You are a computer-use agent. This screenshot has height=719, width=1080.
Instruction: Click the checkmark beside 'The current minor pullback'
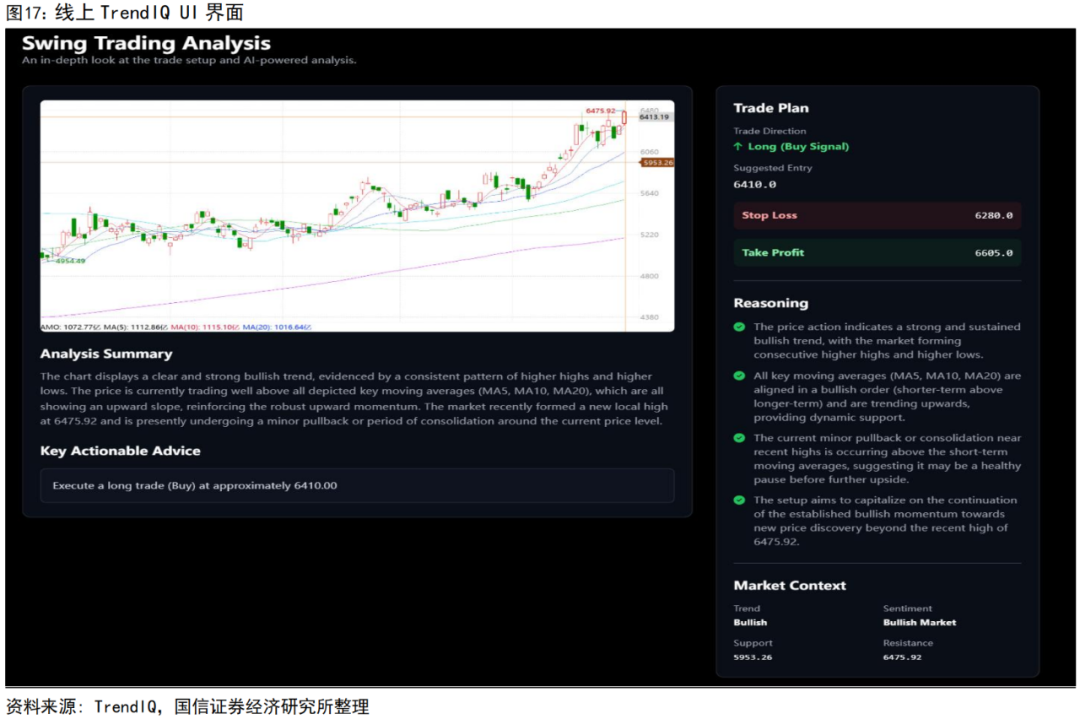coord(739,438)
